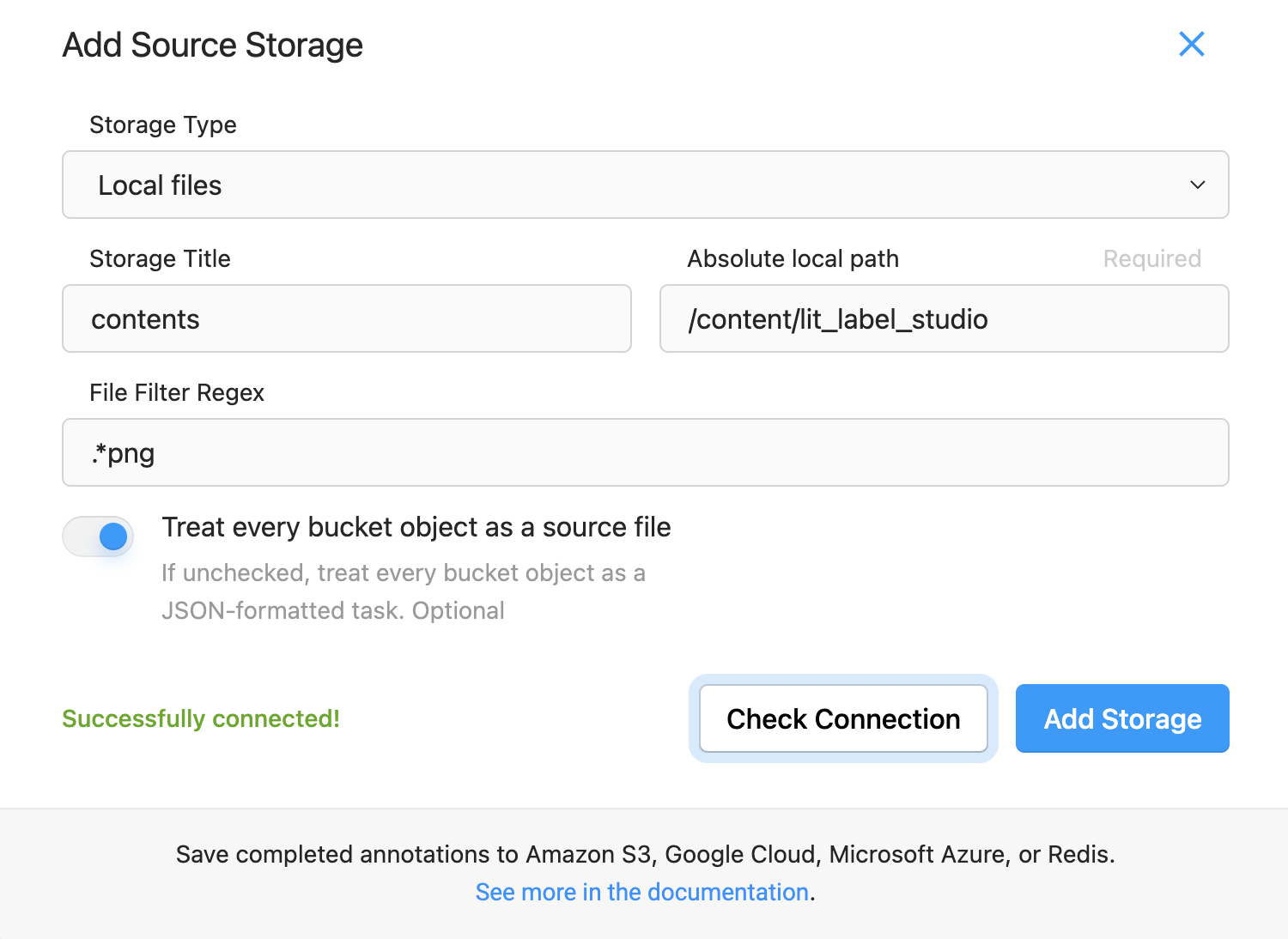Click the 'Save completed annotations' footer text

(645, 854)
